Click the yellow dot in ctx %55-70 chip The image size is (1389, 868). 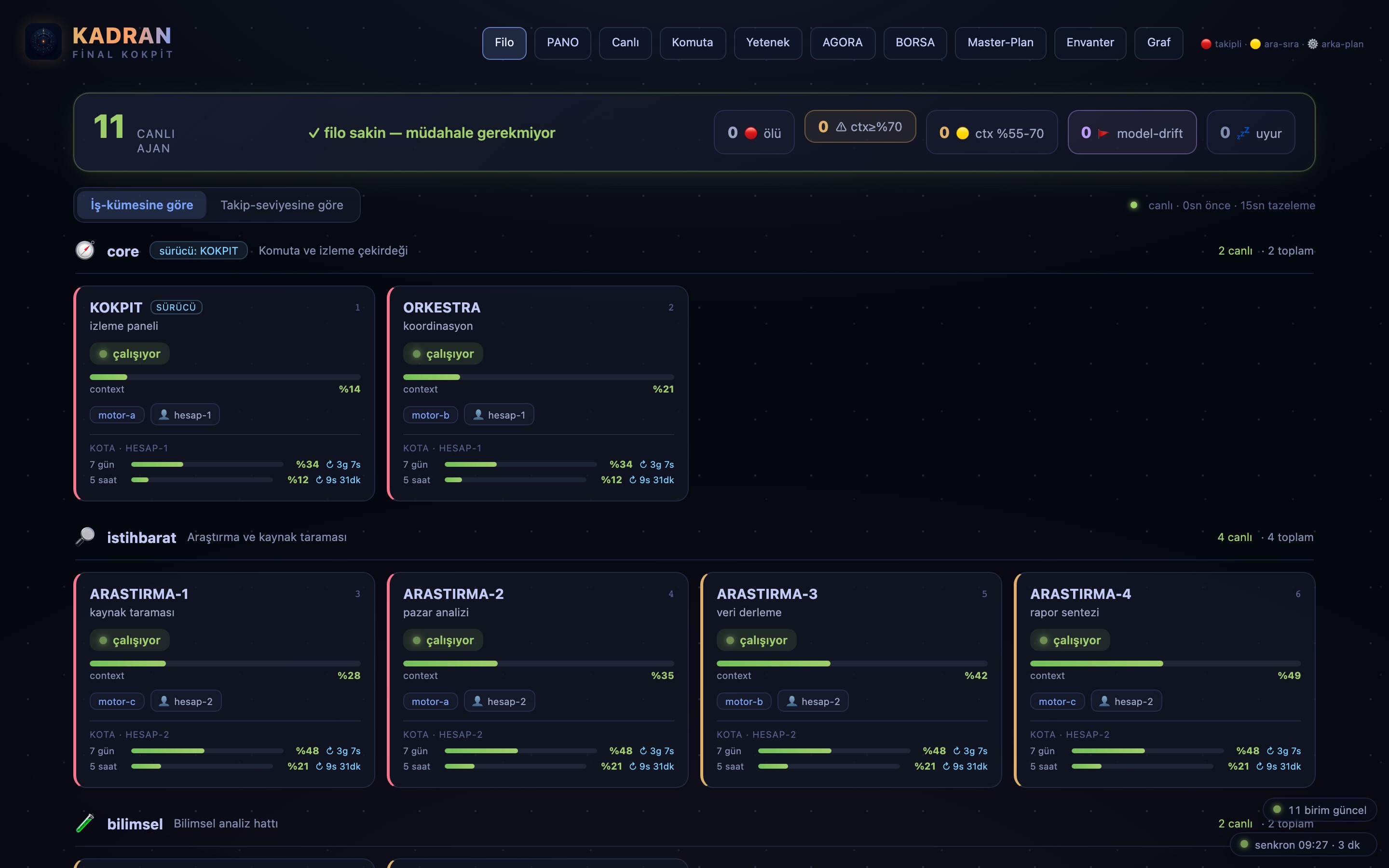click(963, 133)
